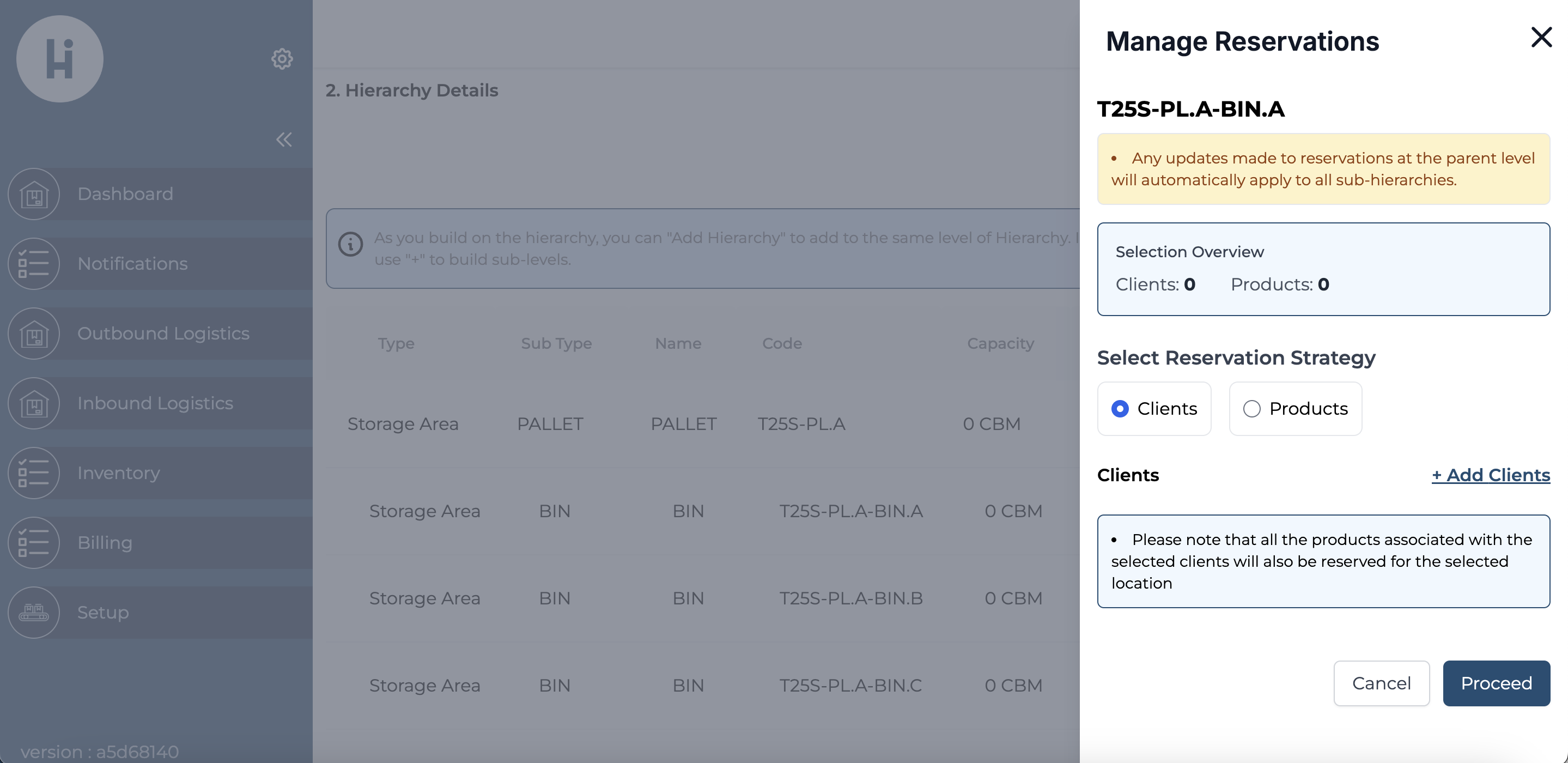This screenshot has width=1568, height=763.
Task: Click the Billing list icon
Action: pyautogui.click(x=34, y=543)
